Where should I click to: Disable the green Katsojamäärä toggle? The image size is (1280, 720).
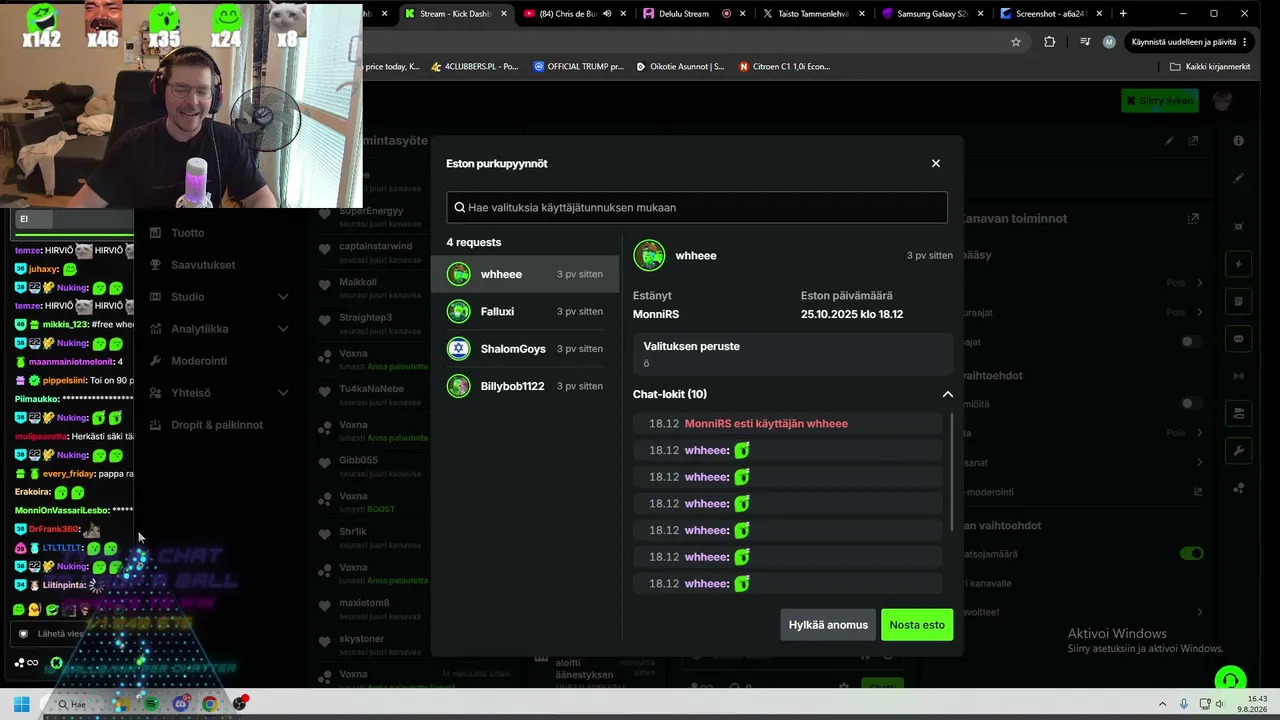point(1191,553)
